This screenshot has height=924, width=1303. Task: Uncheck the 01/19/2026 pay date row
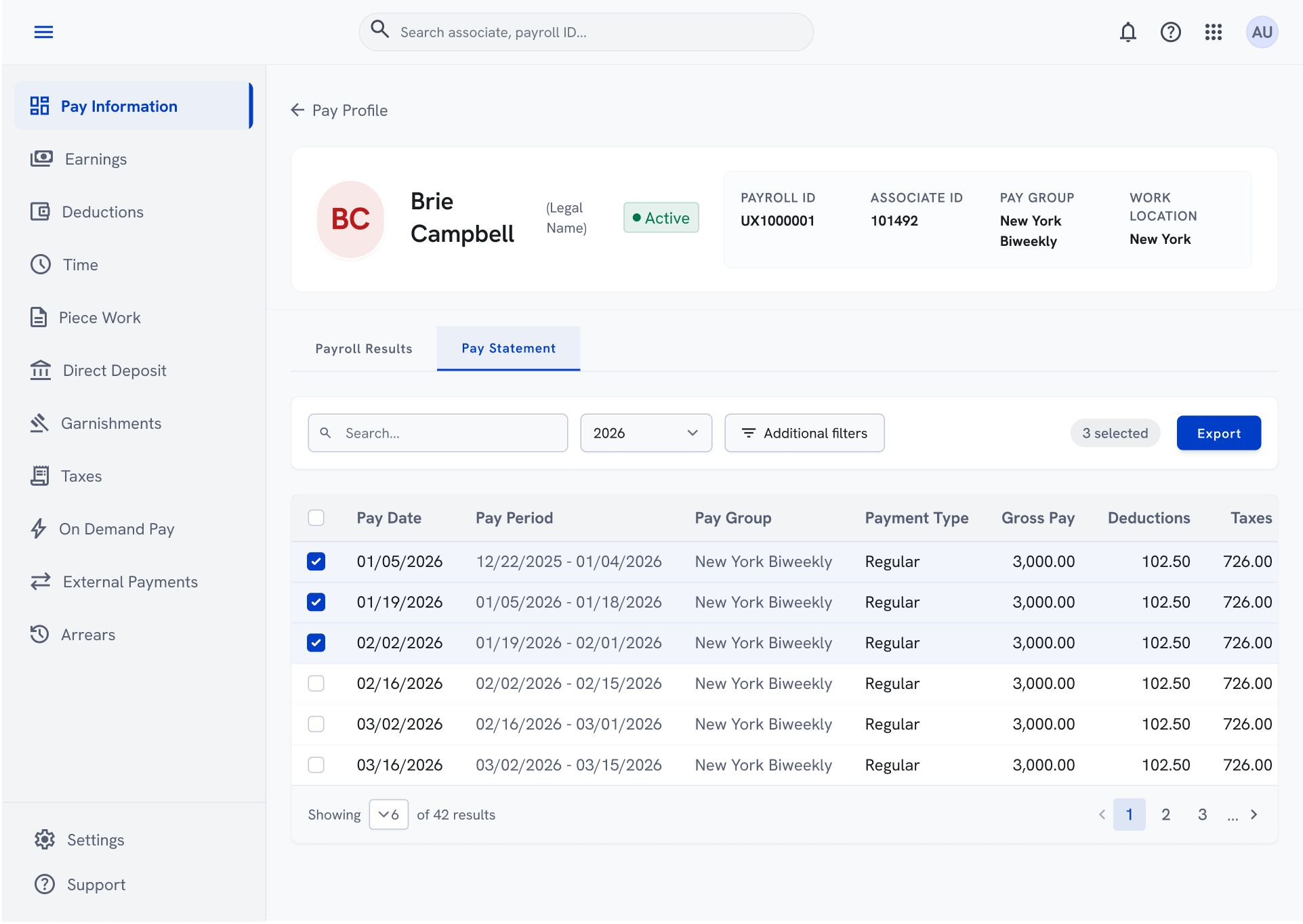[x=316, y=602]
